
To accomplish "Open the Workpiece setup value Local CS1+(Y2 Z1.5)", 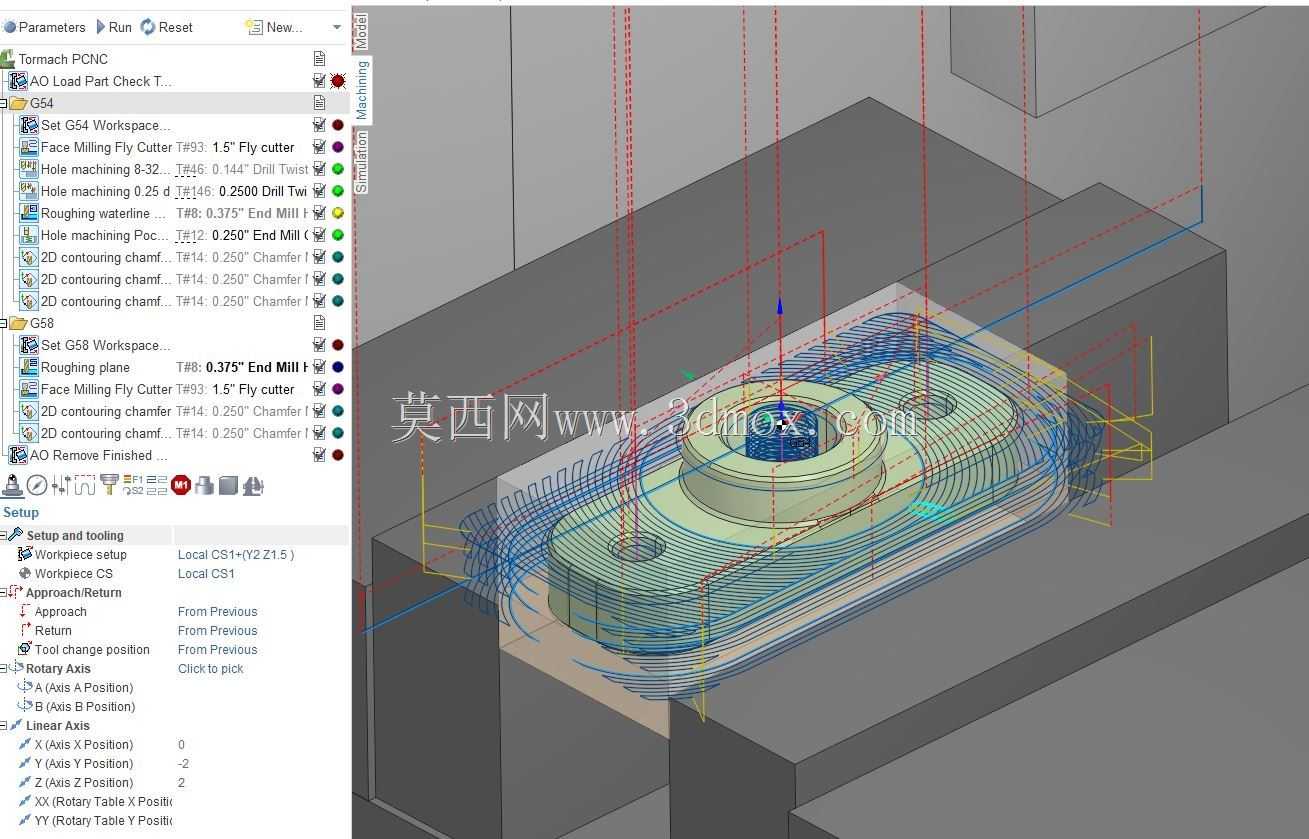I will [x=236, y=554].
